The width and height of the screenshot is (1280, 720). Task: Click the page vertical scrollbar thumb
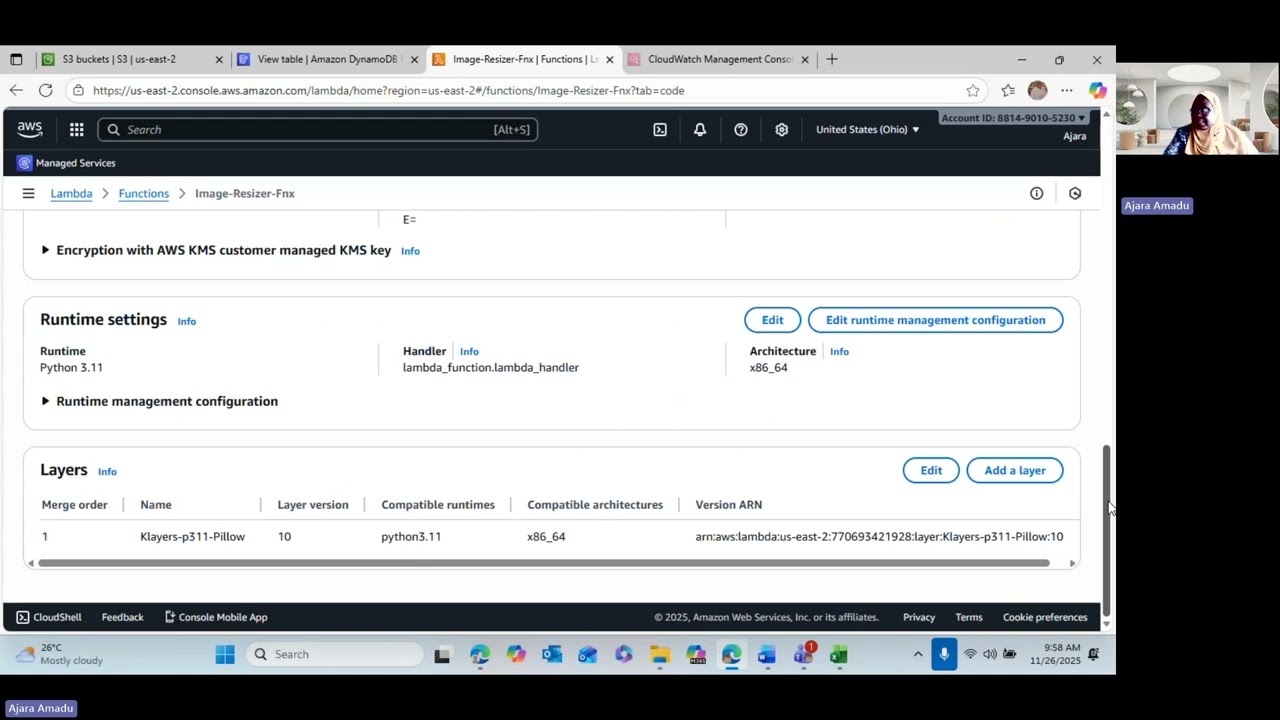1106,530
